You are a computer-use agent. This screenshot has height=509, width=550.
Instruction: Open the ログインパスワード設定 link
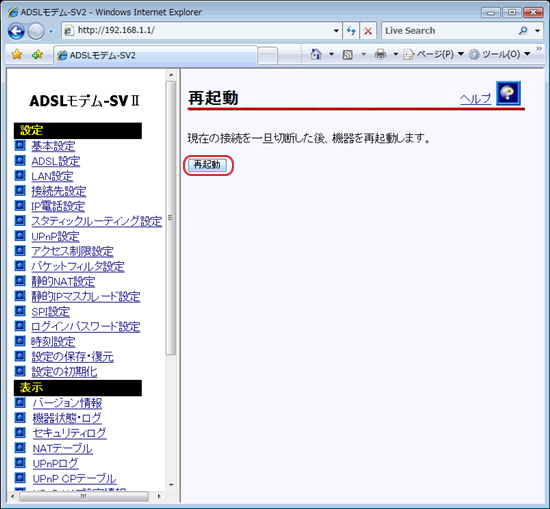pos(86,327)
